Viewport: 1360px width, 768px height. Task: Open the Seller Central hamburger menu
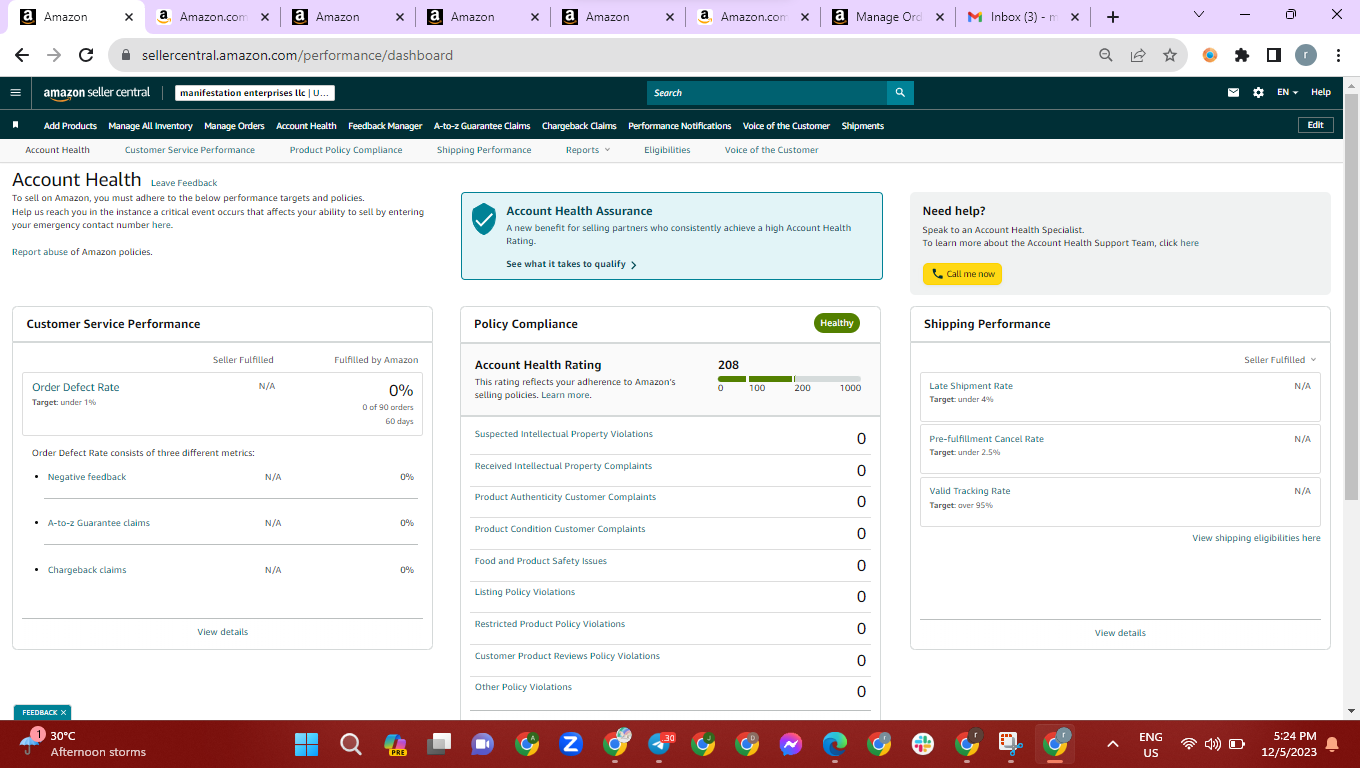click(15, 92)
